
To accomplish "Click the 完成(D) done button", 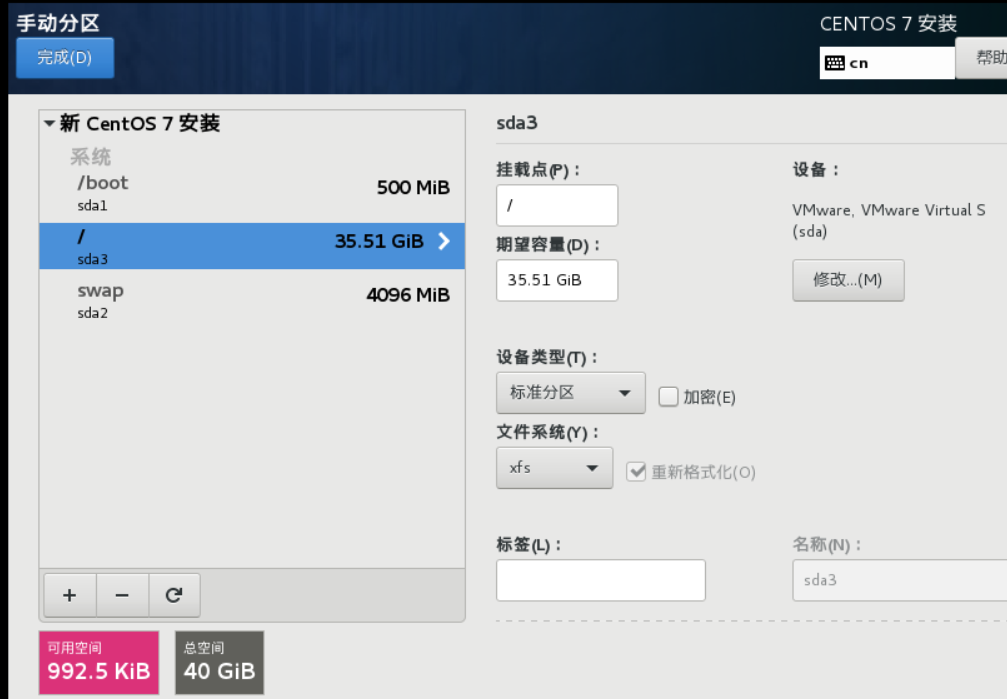I will click(x=65, y=57).
